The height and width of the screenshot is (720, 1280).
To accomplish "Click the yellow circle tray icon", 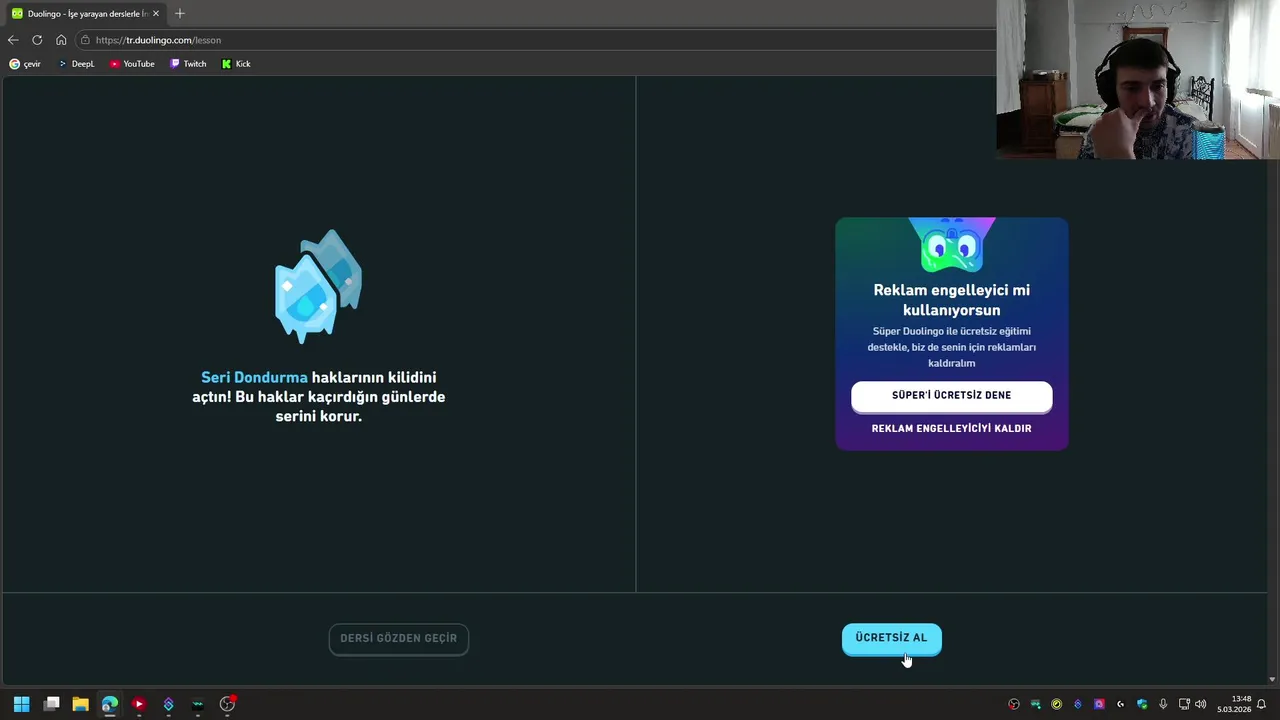I will (x=1057, y=704).
